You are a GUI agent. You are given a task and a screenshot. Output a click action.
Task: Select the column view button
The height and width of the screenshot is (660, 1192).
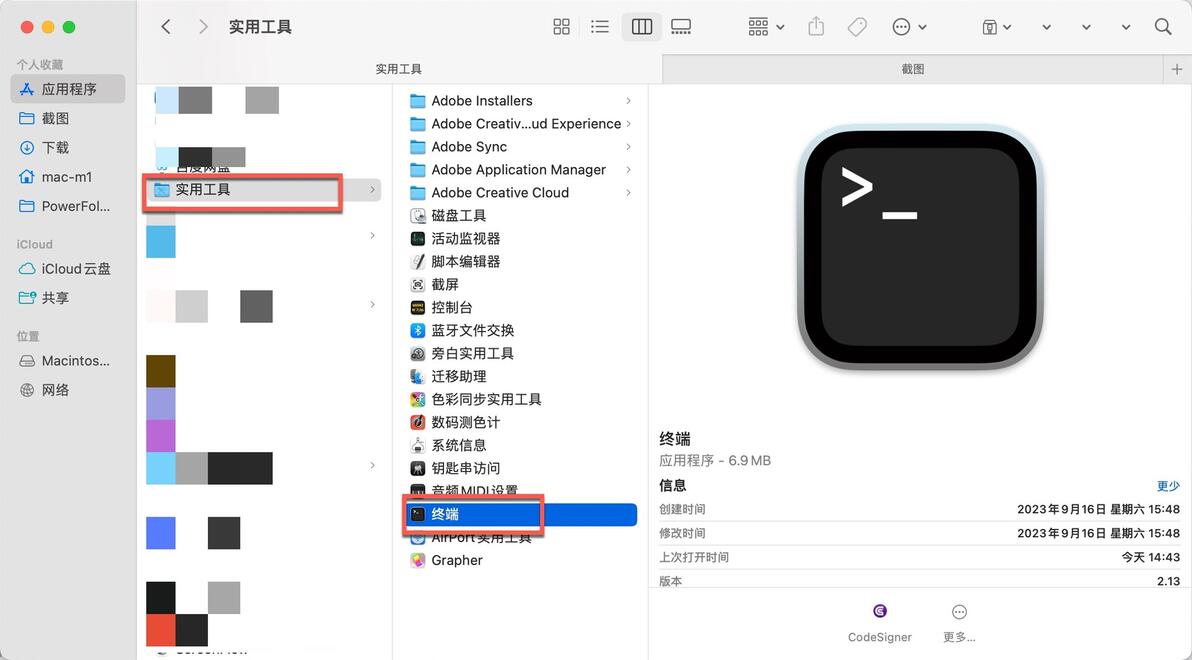coord(642,27)
